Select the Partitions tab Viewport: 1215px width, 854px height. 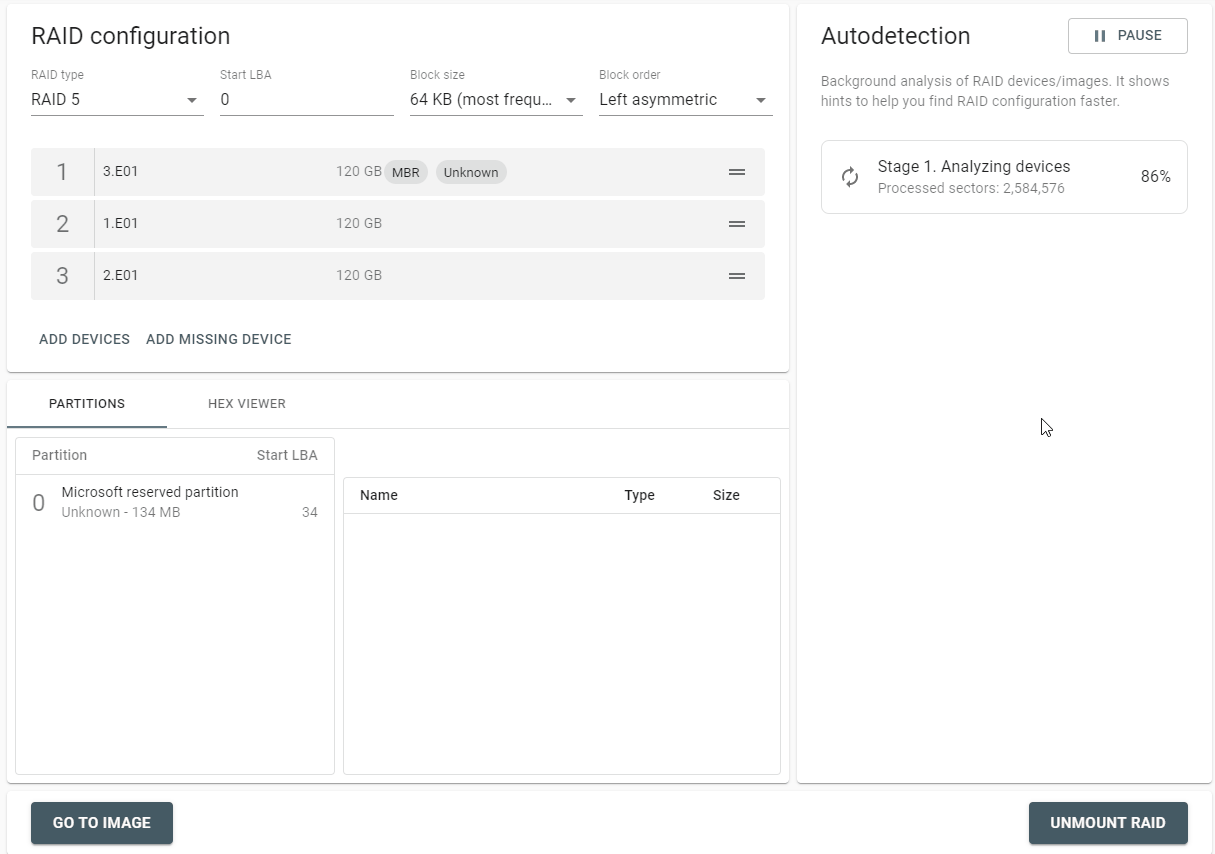87,404
